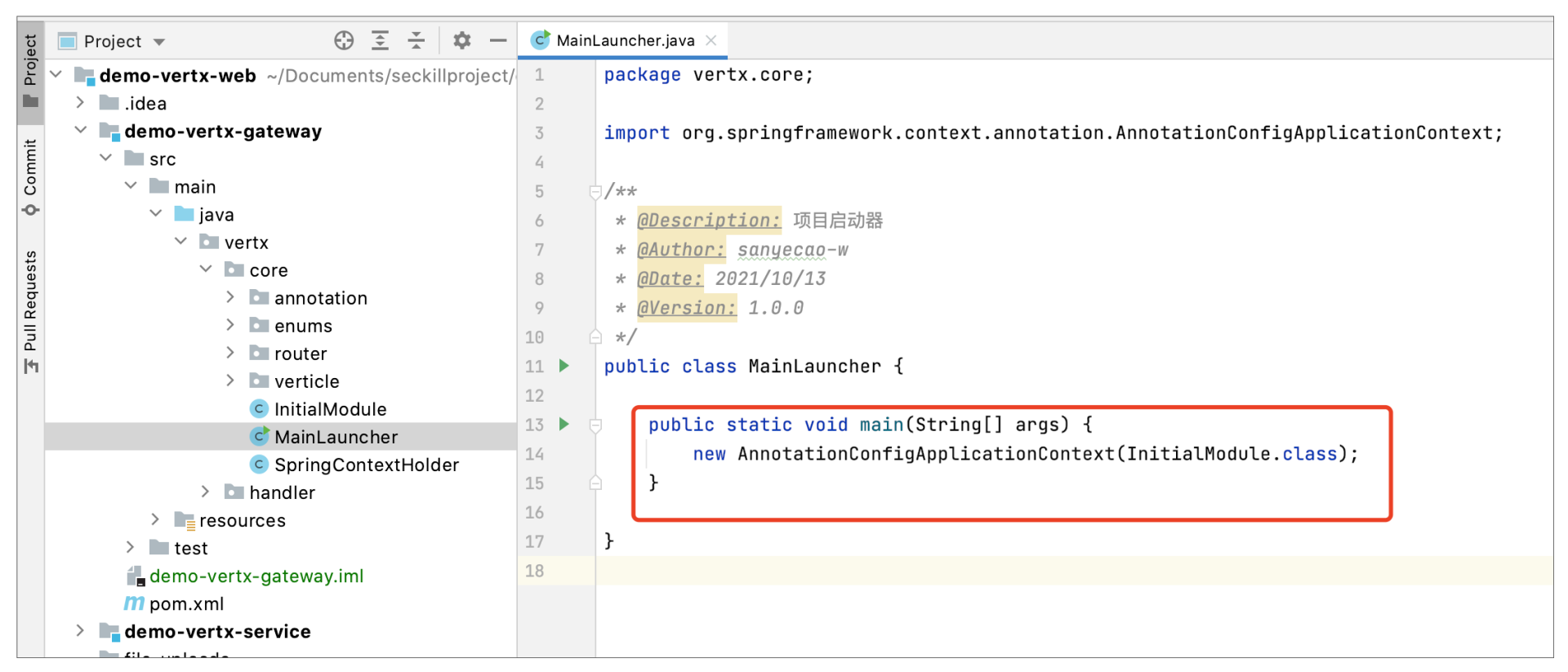Image resolution: width=1568 pixels, height=672 pixels.
Task: Fold the Javadoc comment at line 5
Action: 595,192
